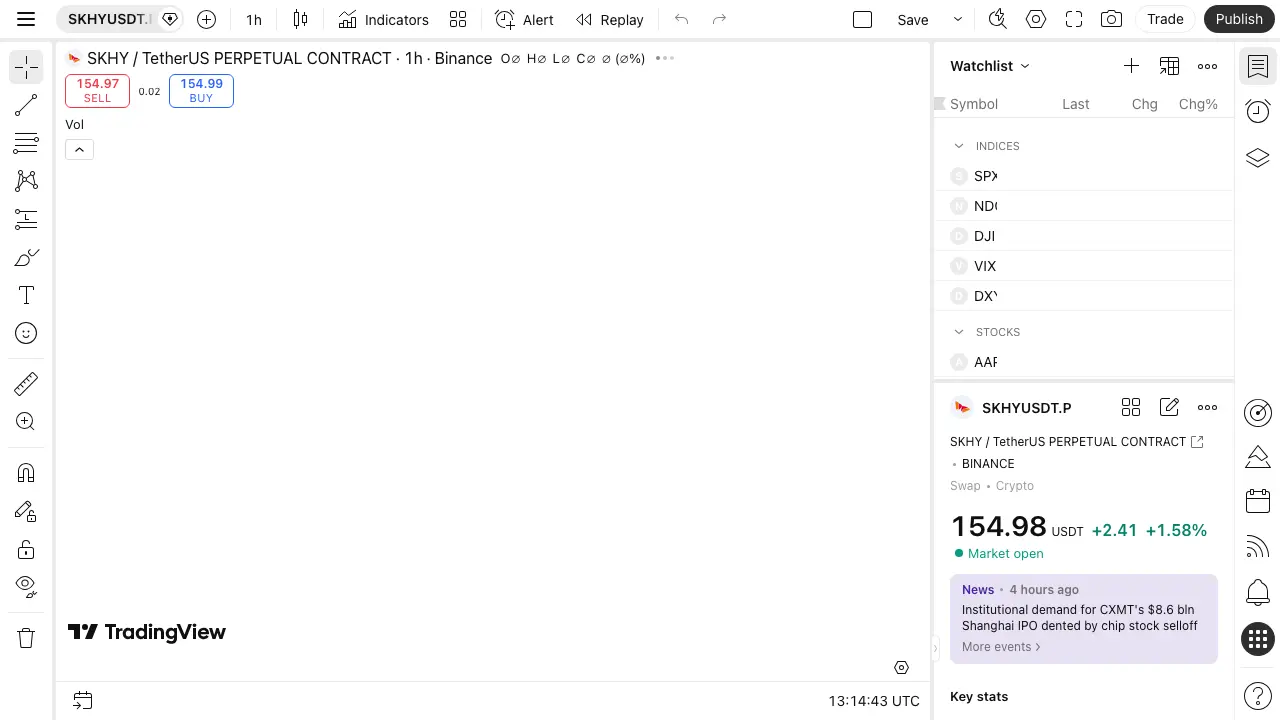The width and height of the screenshot is (1280, 720).
Task: Collapse the indicator legend arrow
Action: point(79,149)
